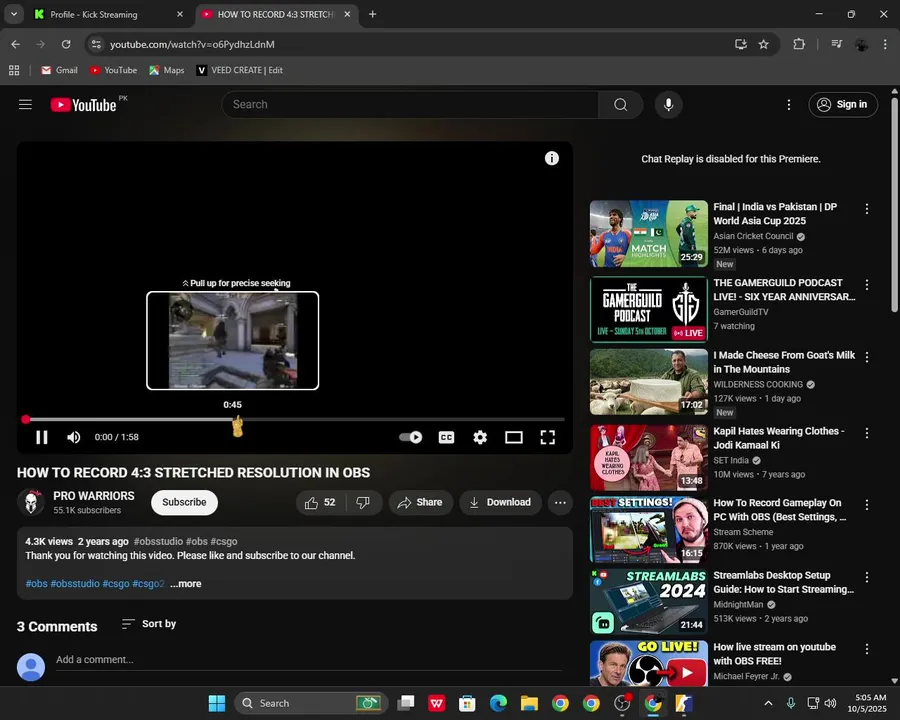Open Kapil Hates Wearing Clothes video
900x720 pixels.
click(x=649, y=458)
